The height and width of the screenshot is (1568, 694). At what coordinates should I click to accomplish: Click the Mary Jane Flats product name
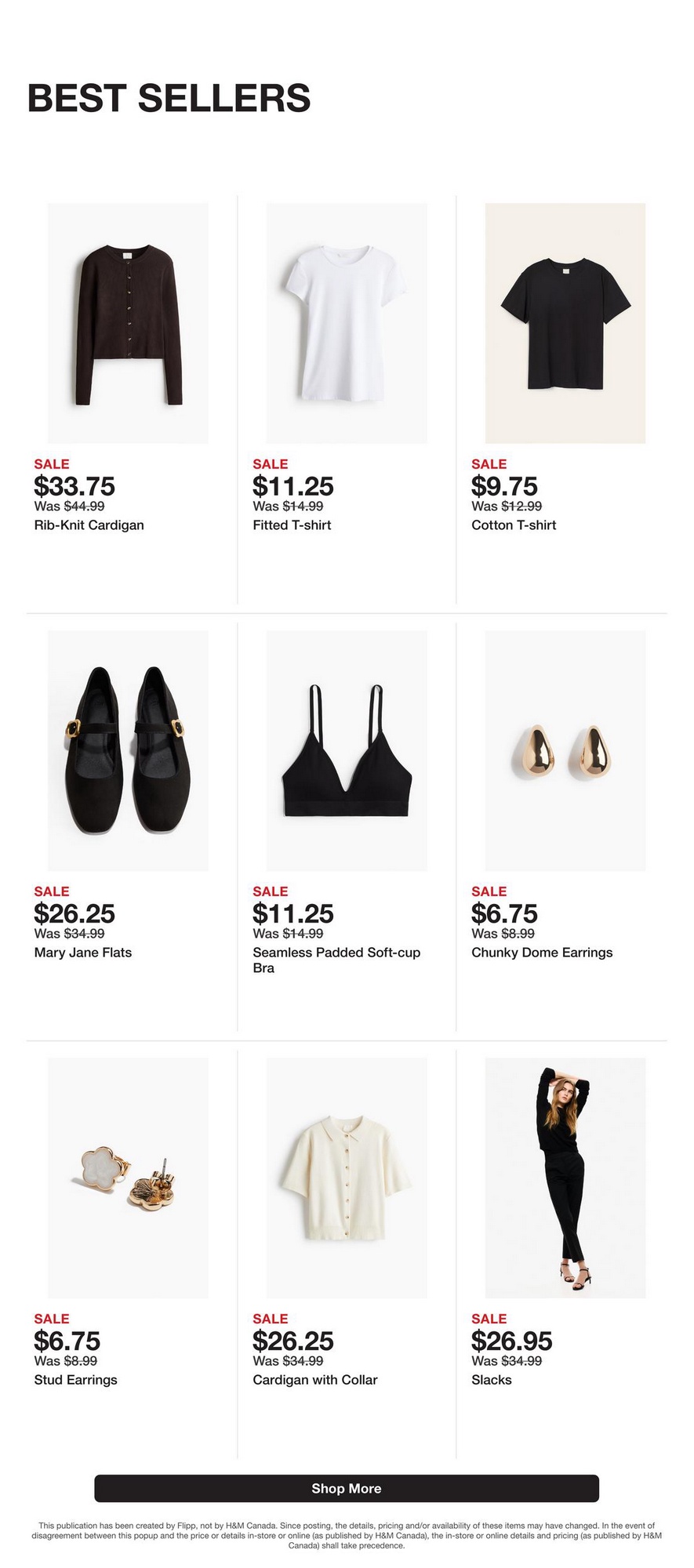pos(82,953)
